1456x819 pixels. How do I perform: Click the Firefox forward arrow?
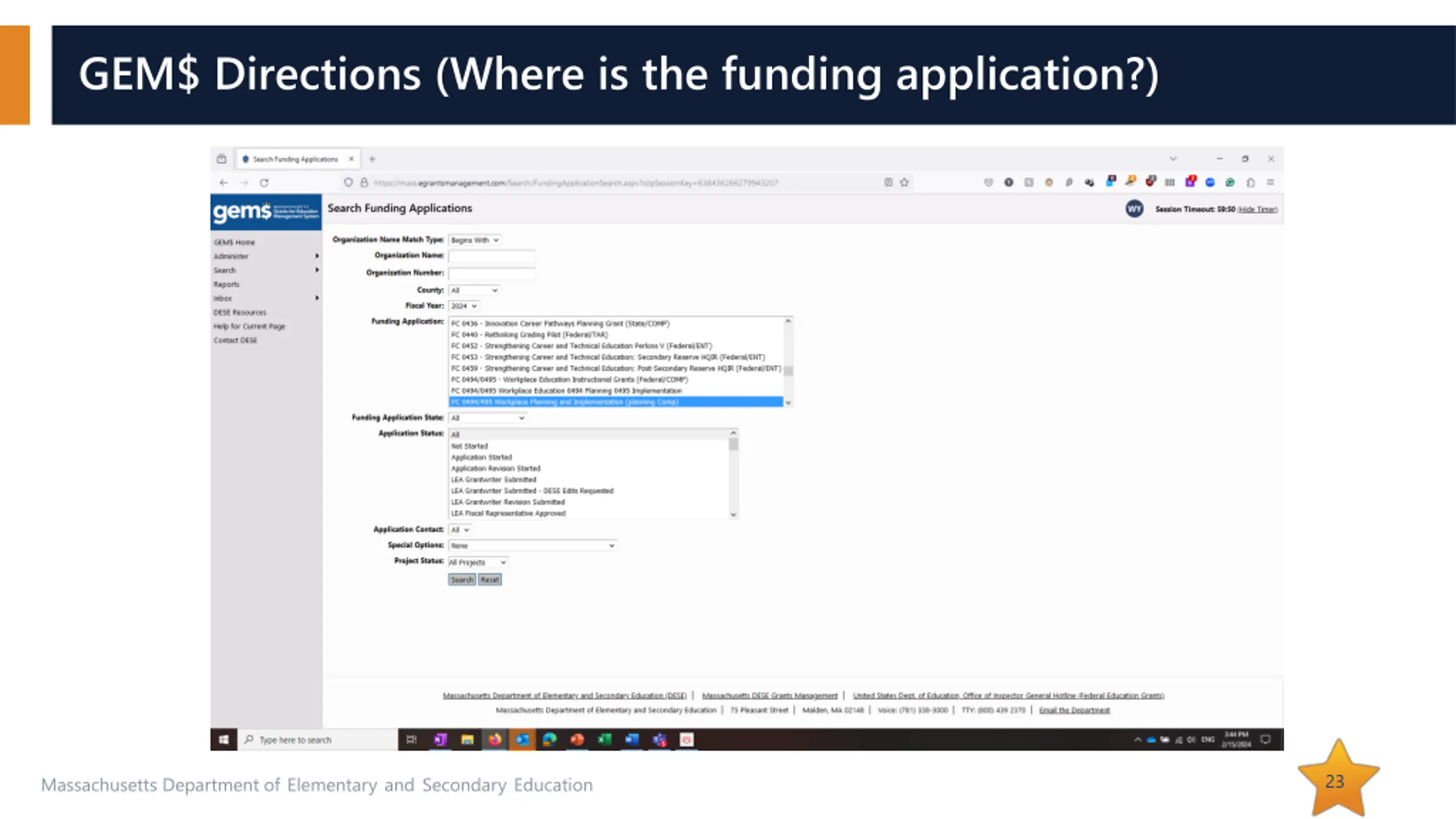coord(244,183)
